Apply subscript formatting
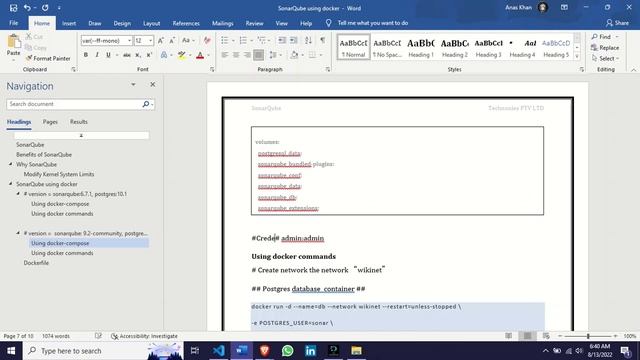 click(x=138, y=55)
